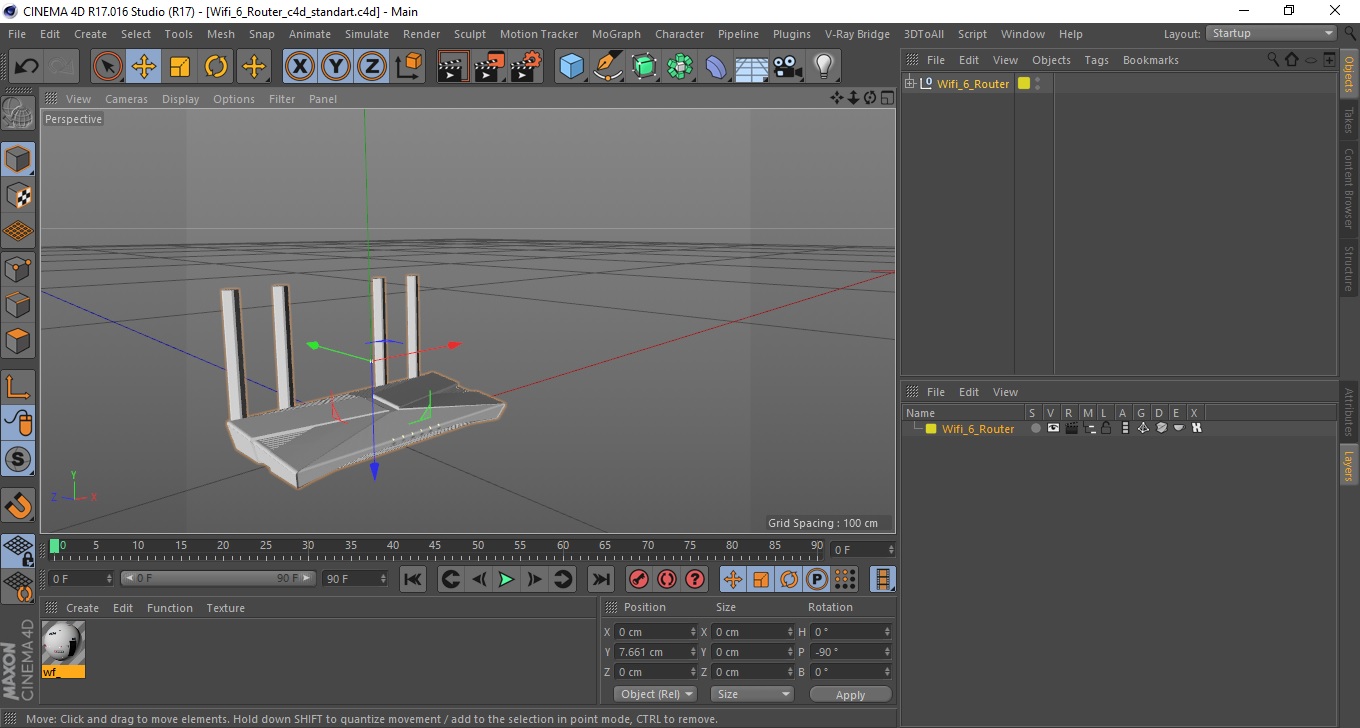
Task: Add a Floor environment object
Action: [x=752, y=67]
